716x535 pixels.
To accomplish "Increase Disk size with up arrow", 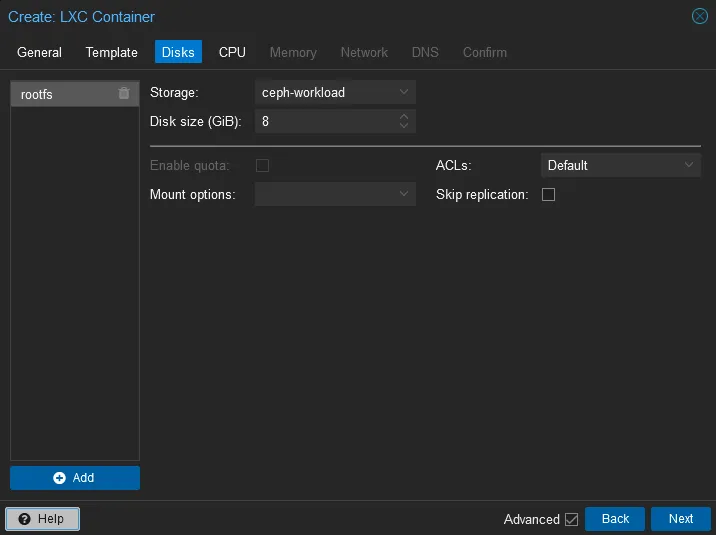I will (404, 117).
